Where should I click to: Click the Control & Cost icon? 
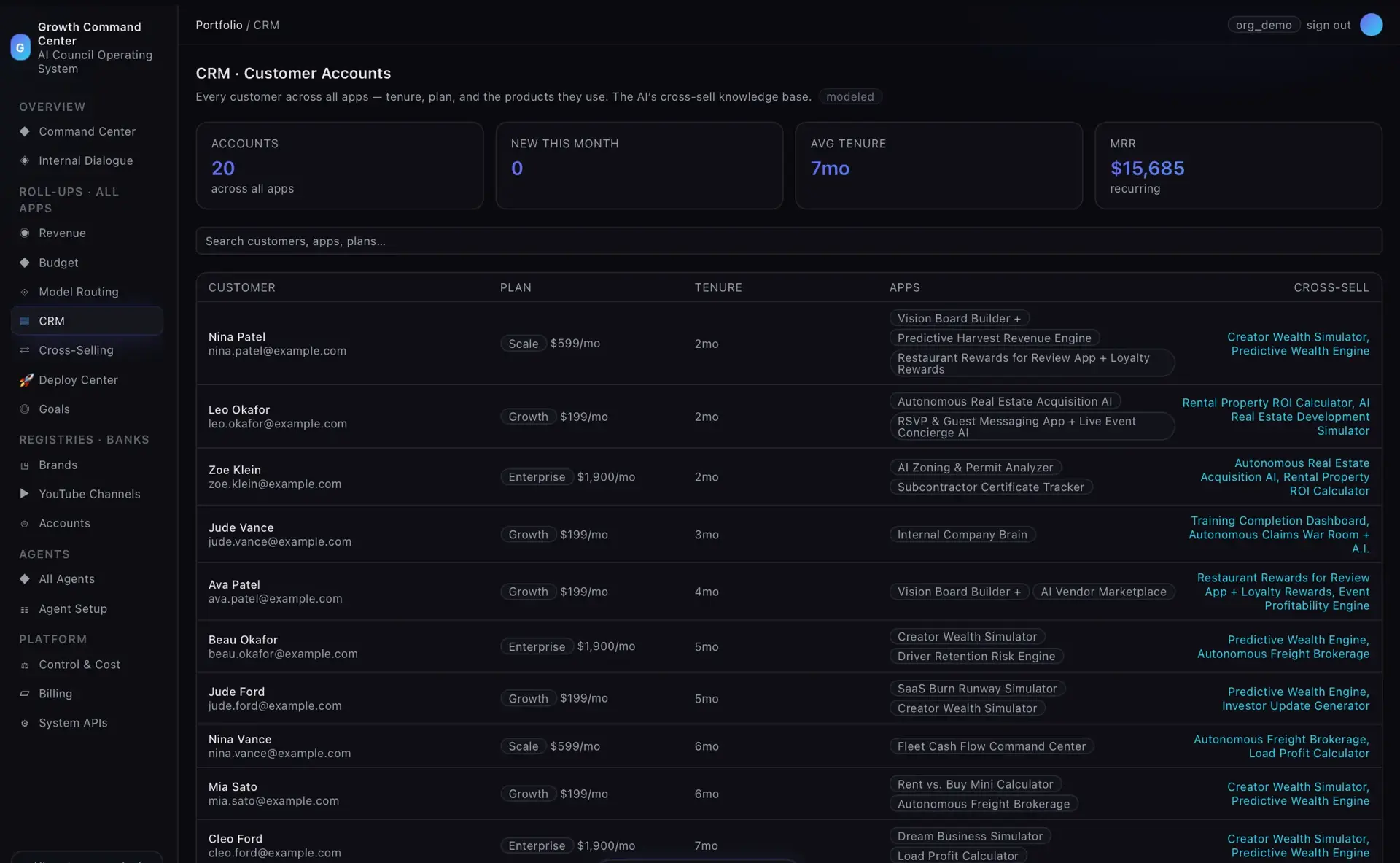click(25, 665)
